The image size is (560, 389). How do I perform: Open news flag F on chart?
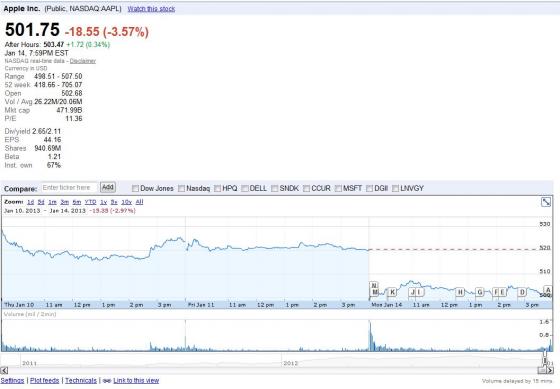point(496,292)
